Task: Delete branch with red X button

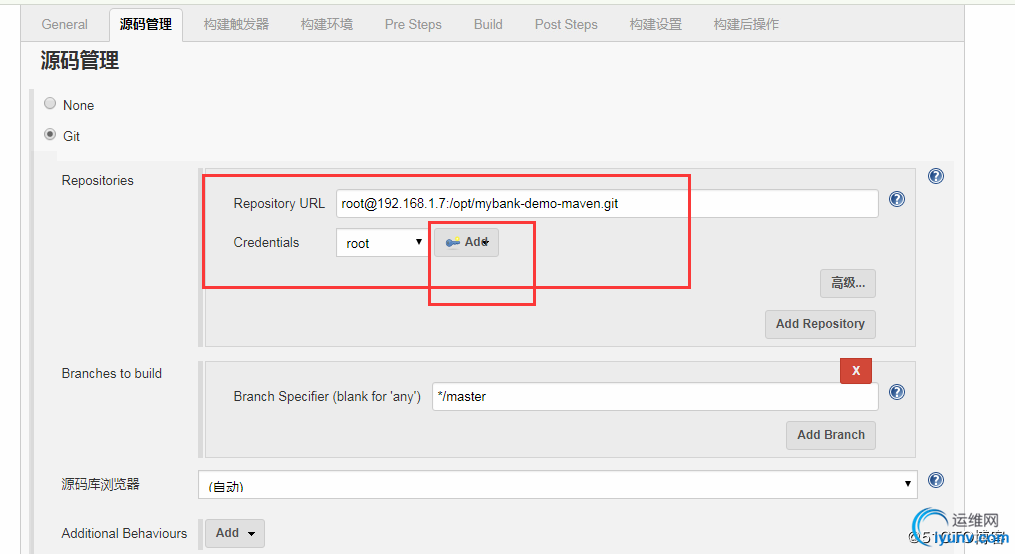Action: point(856,371)
